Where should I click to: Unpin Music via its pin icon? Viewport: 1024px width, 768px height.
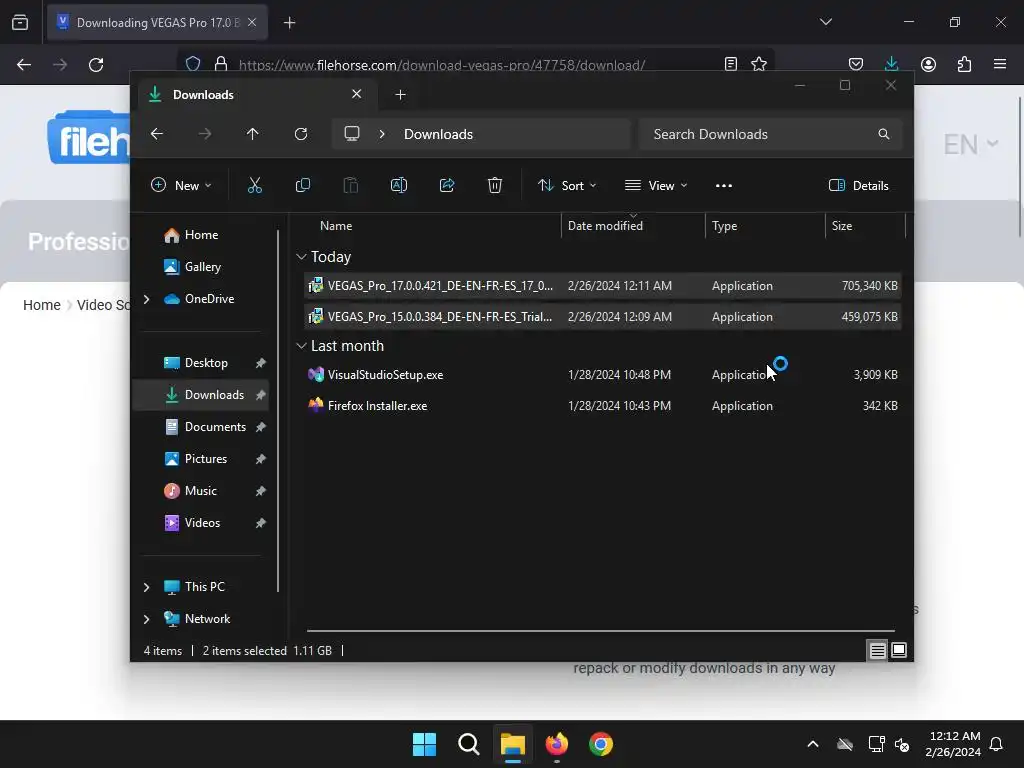261,491
